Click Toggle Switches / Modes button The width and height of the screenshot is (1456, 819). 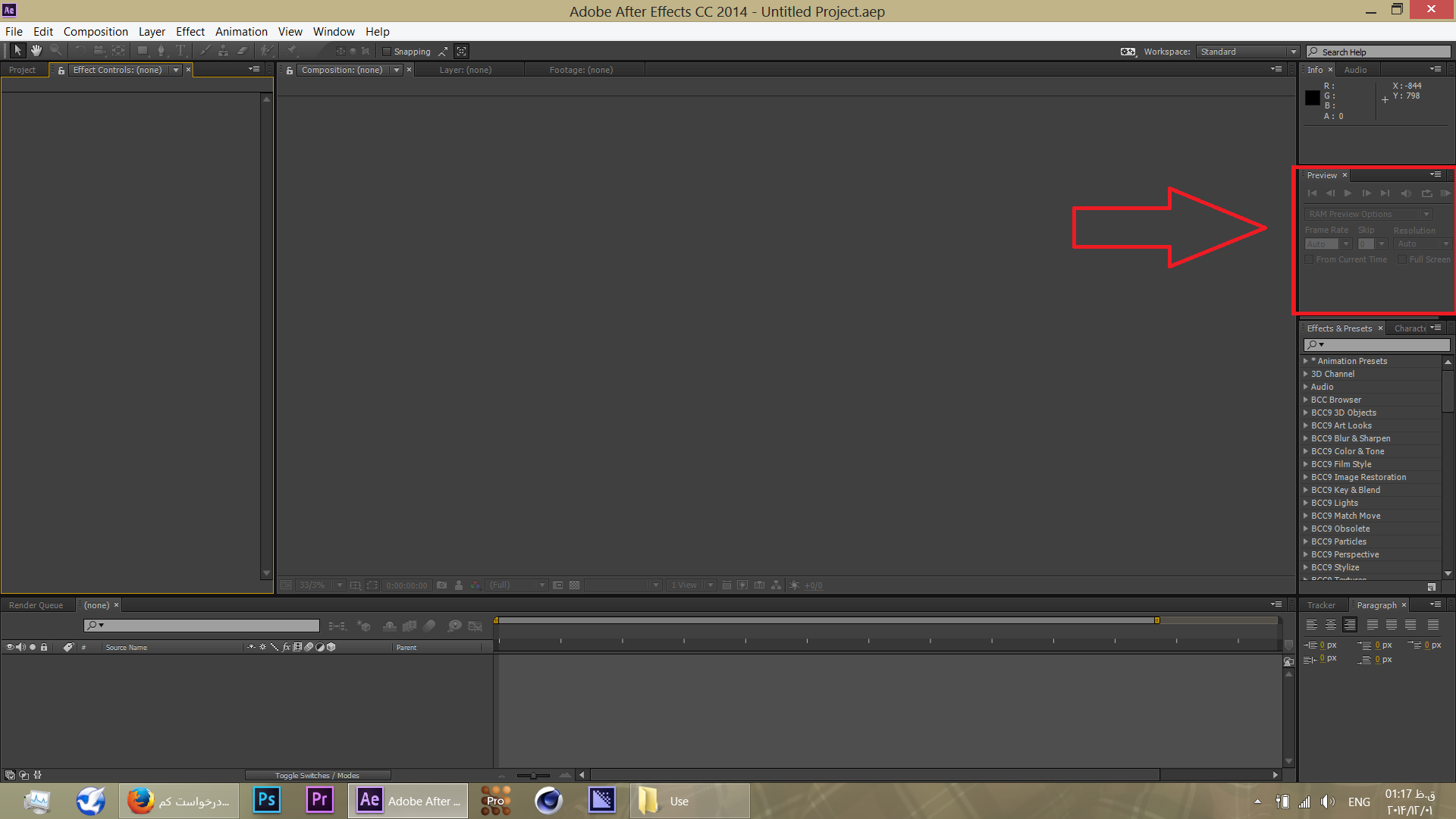(317, 775)
